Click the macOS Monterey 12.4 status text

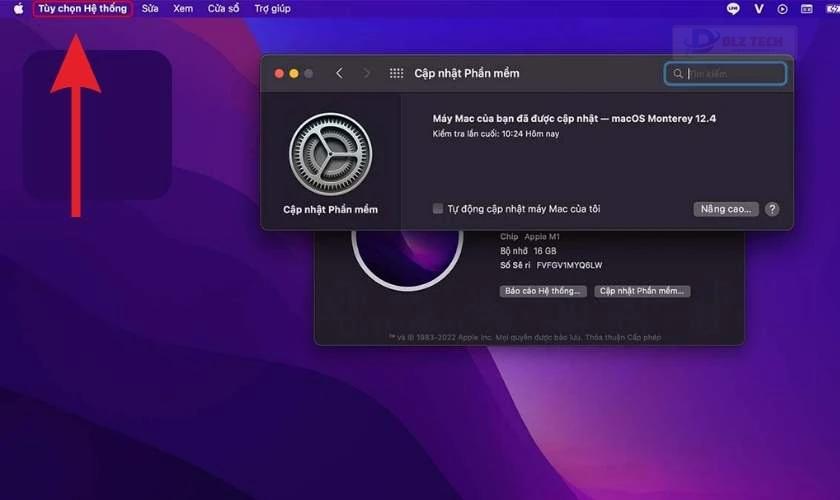[574, 118]
